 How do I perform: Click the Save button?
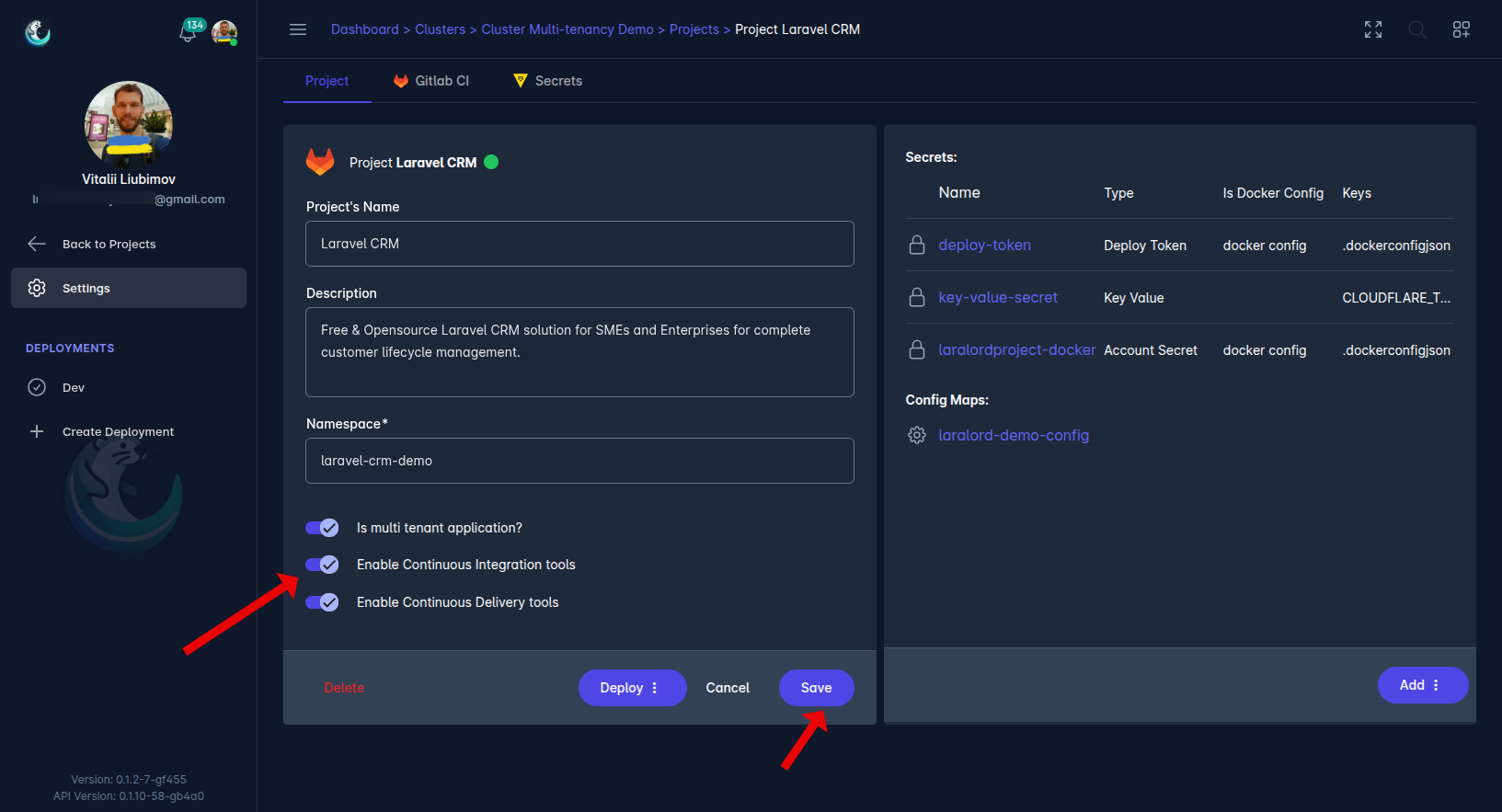click(x=817, y=688)
